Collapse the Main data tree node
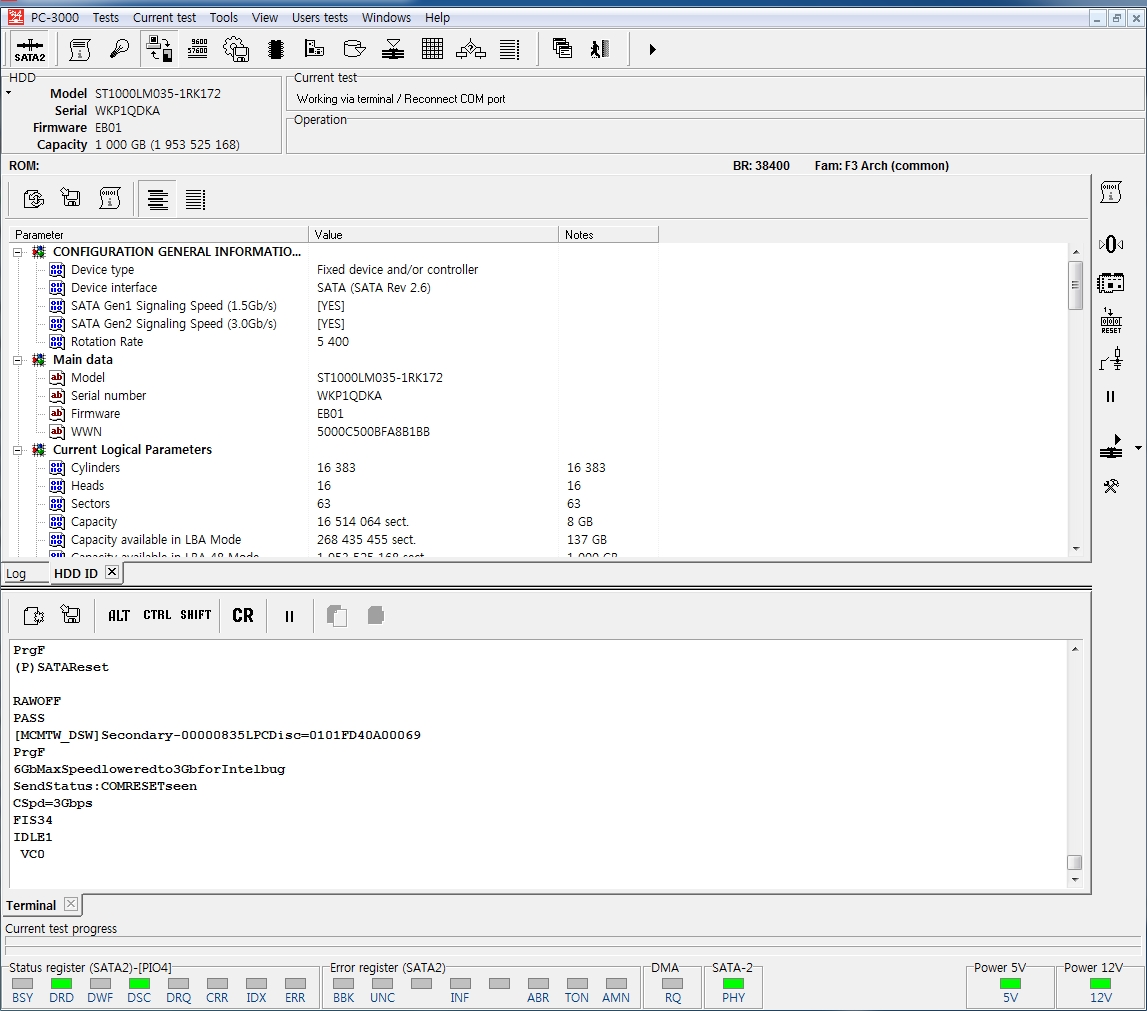 (x=18, y=360)
